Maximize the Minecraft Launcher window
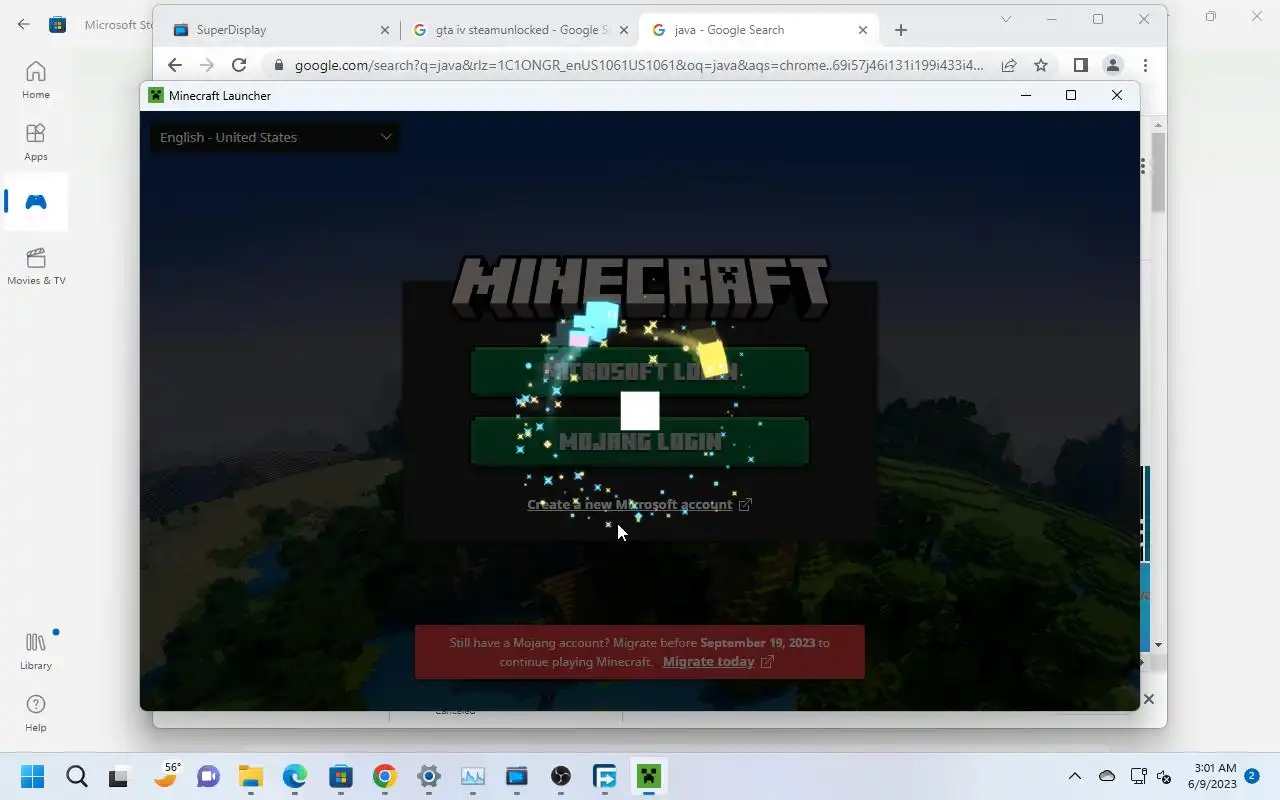1280x800 pixels. [1071, 95]
